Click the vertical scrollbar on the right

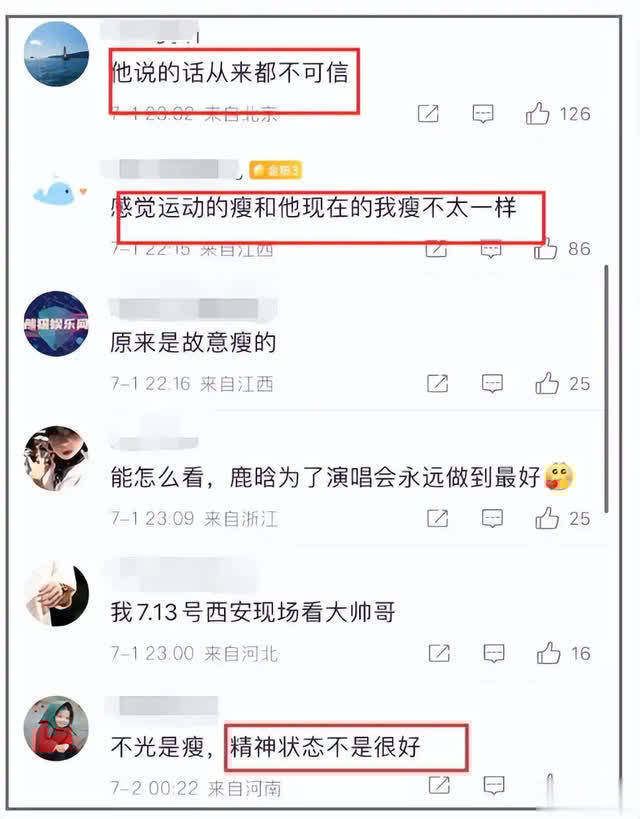tap(606, 389)
